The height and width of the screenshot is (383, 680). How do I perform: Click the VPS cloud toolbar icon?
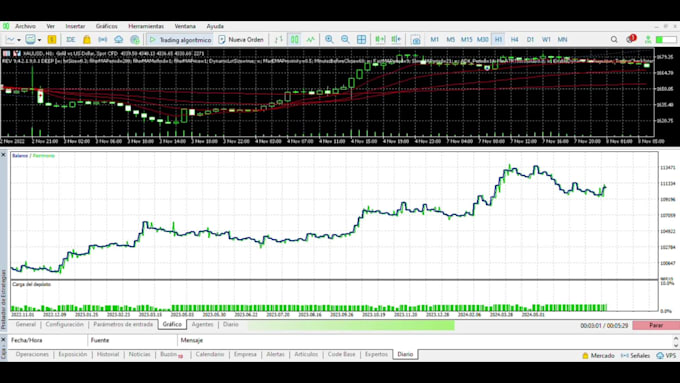tap(118, 39)
